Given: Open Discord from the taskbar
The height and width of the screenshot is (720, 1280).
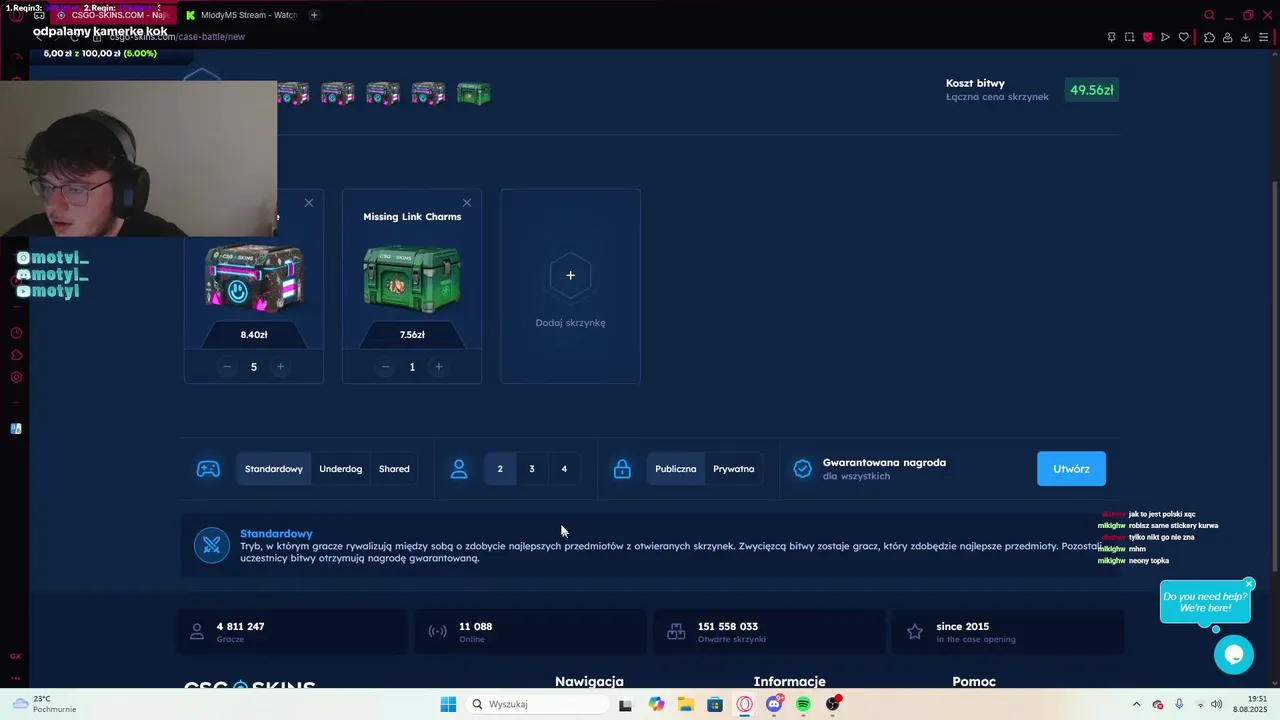Looking at the screenshot, I should pos(774,704).
